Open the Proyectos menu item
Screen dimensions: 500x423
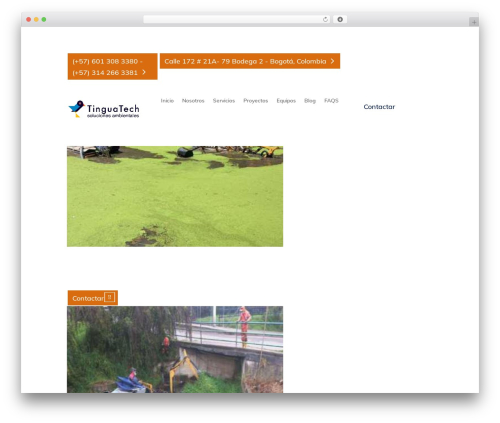pyautogui.click(x=256, y=100)
